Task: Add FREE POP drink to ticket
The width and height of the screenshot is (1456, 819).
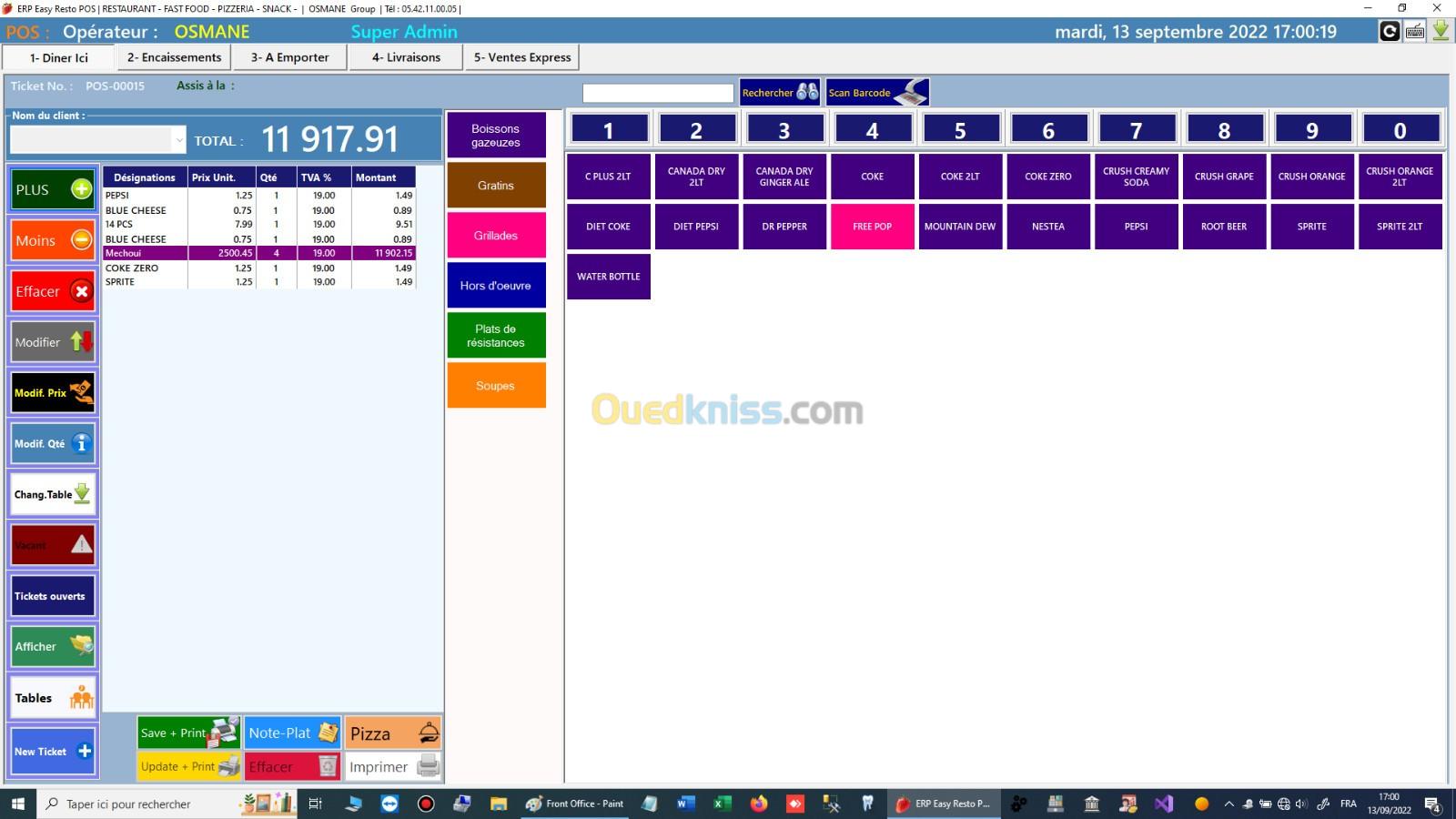Action: coord(872,227)
